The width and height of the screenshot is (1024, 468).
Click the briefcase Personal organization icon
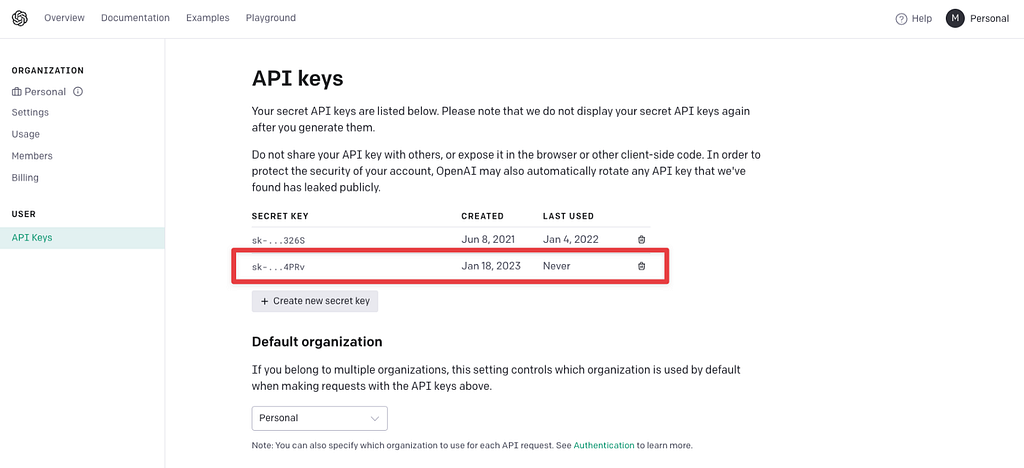click(x=17, y=92)
